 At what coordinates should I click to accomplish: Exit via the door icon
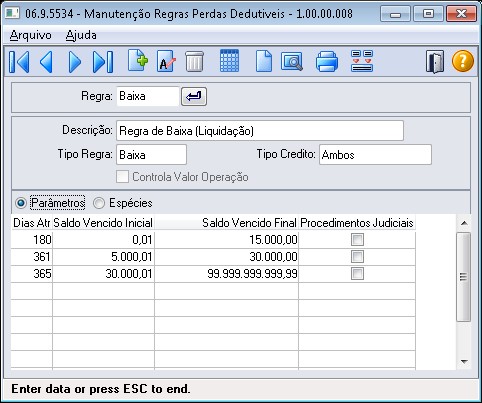[435, 62]
